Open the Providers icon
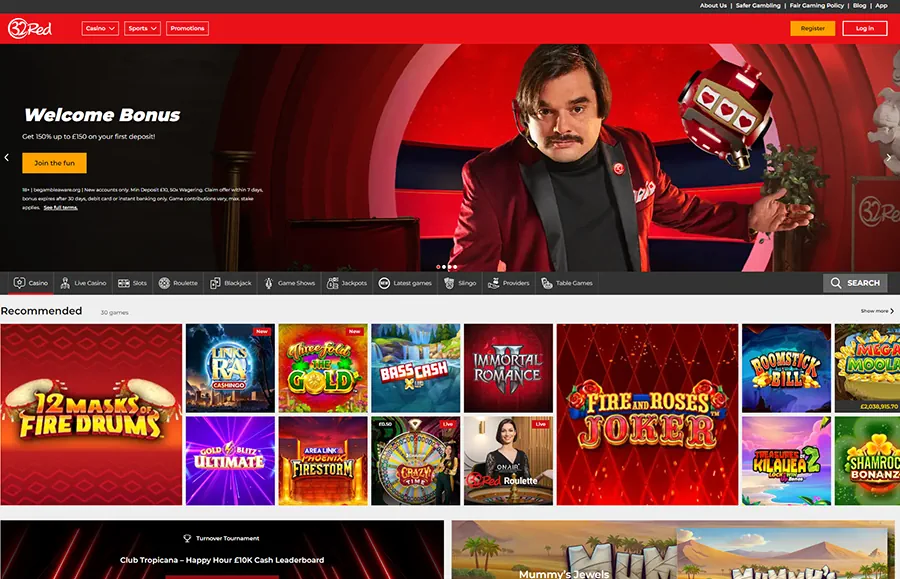Viewport: 900px width, 579px height. [494, 283]
